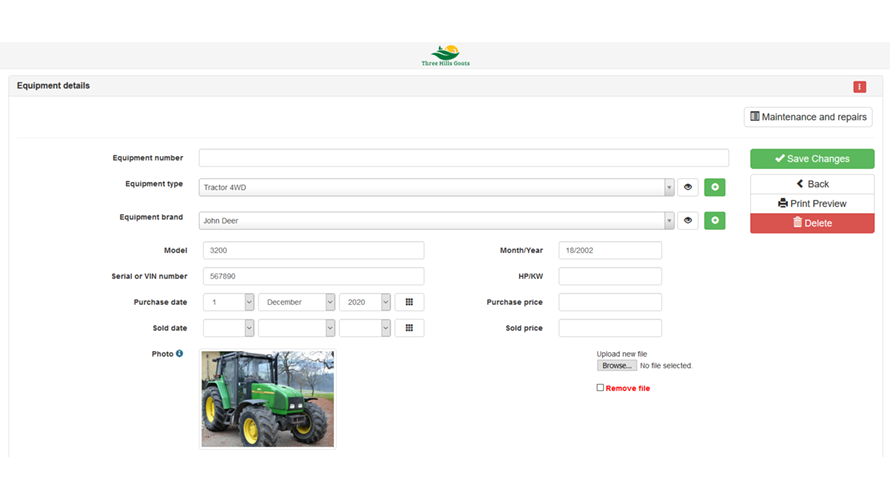Click the Three Hills Goats logo

(x=446, y=56)
